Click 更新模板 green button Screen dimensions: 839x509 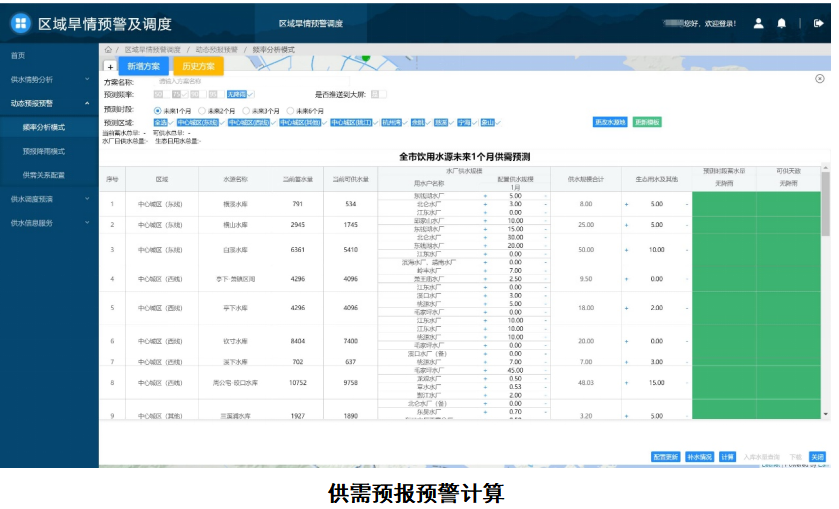click(x=647, y=122)
